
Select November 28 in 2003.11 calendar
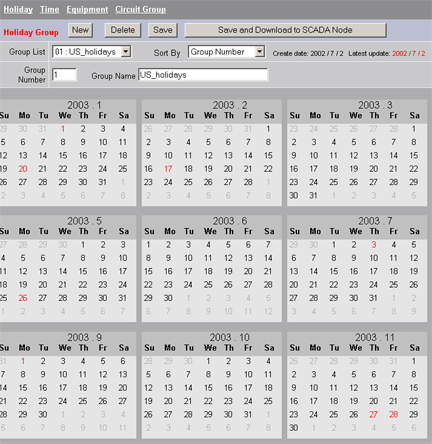click(394, 414)
